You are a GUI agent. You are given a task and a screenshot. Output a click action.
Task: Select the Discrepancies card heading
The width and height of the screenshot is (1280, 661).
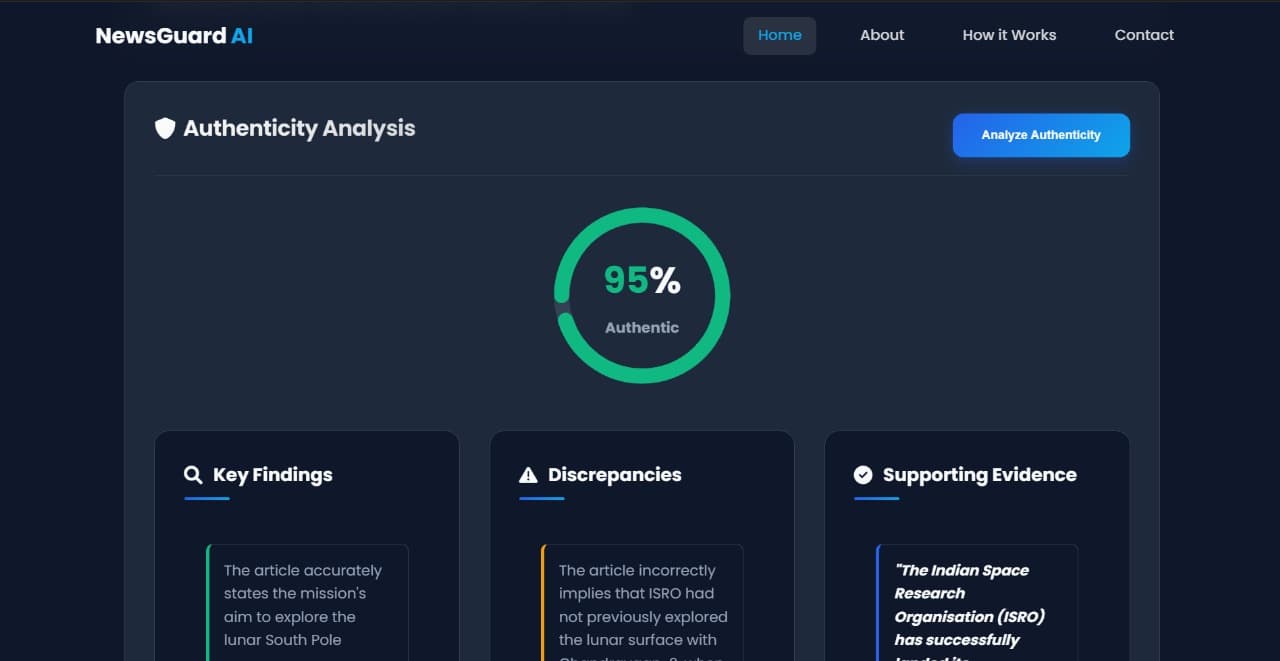(614, 475)
